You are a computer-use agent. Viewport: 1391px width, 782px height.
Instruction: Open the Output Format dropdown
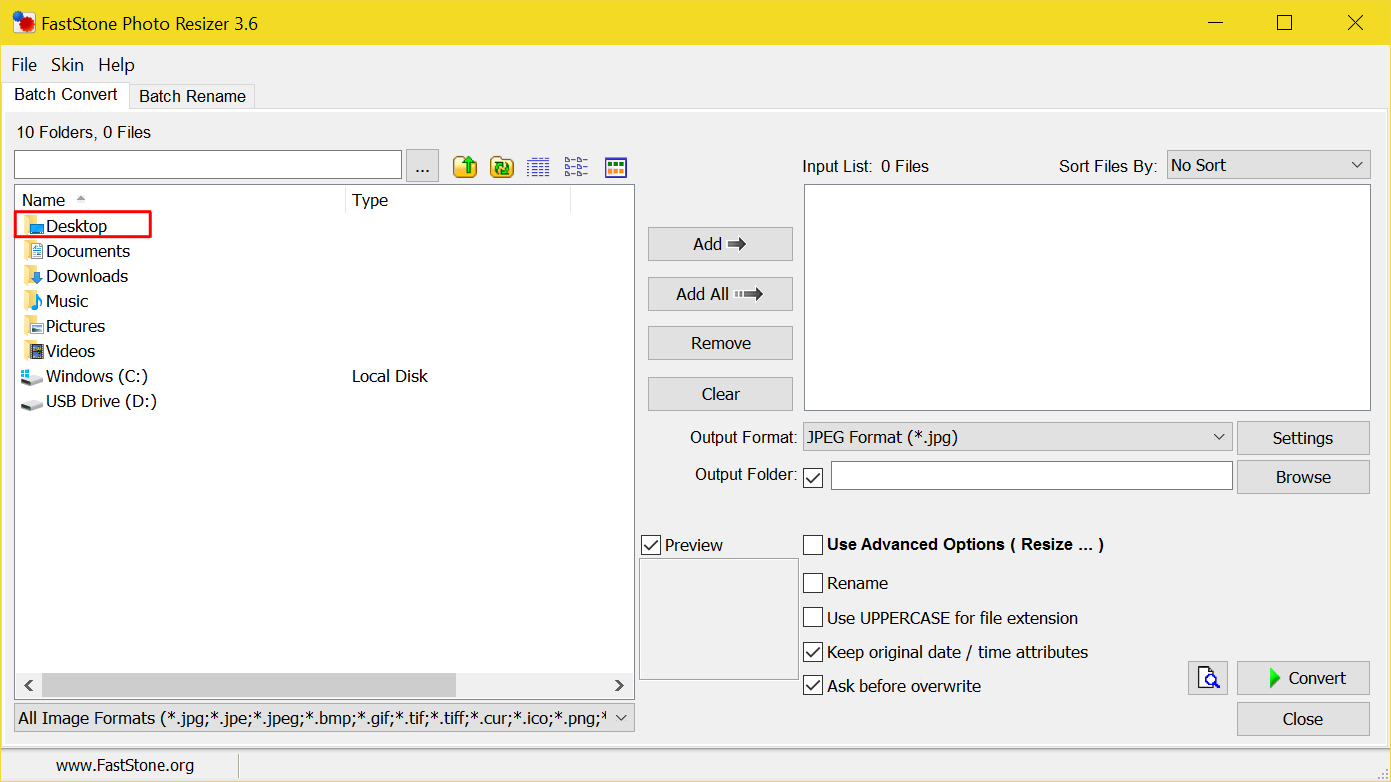click(1018, 436)
